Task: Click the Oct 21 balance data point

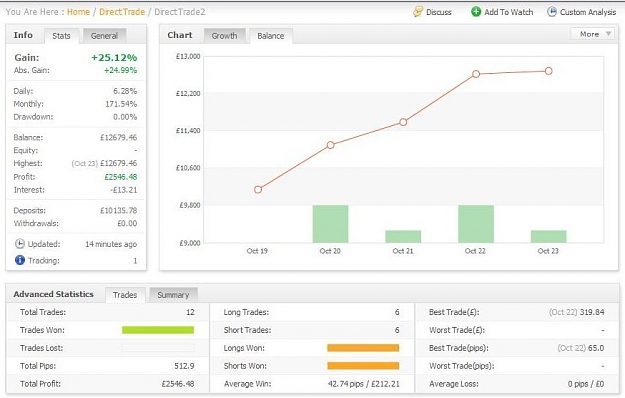Action: tap(403, 122)
